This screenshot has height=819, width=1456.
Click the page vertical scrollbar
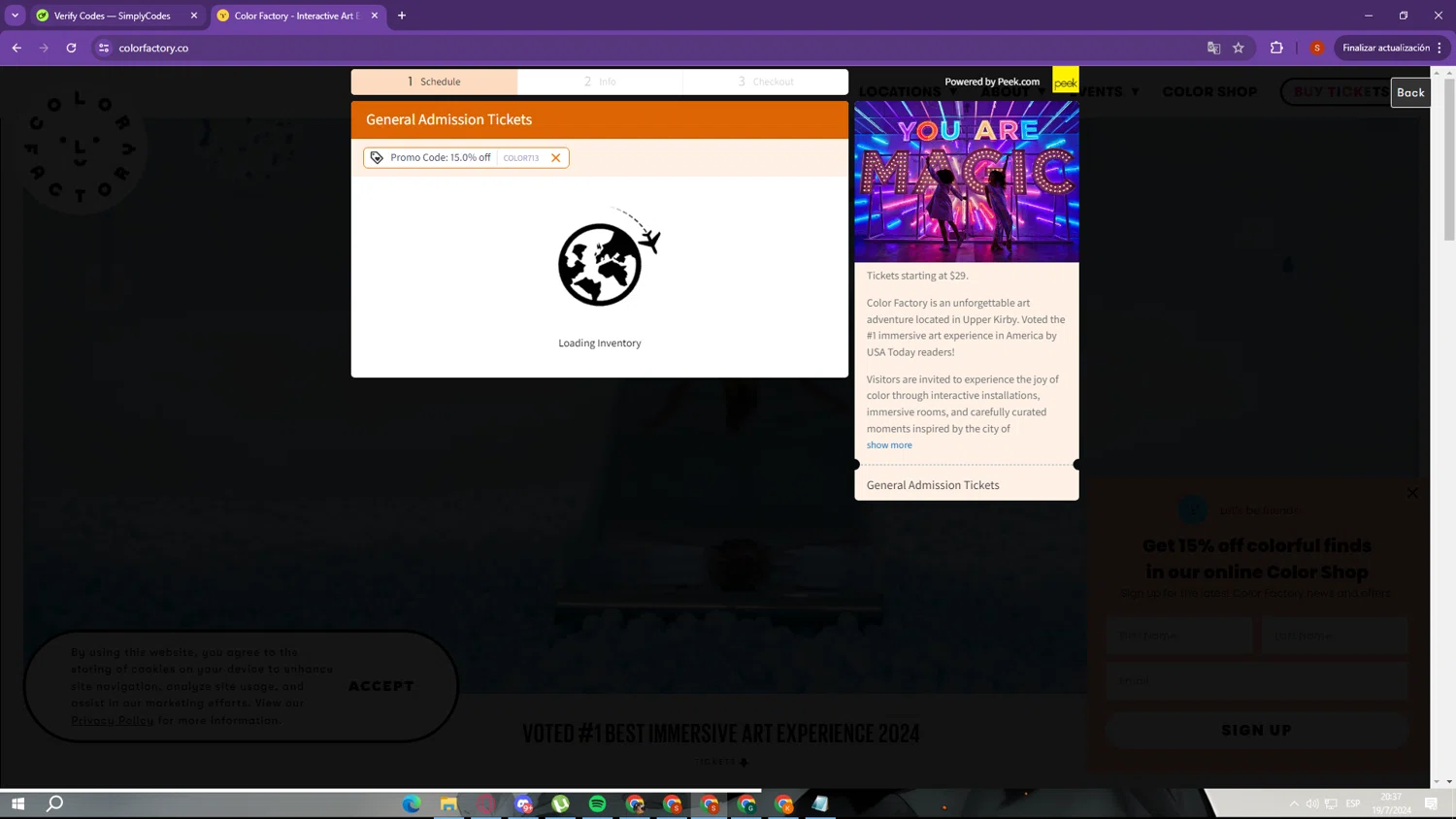(x=1449, y=160)
